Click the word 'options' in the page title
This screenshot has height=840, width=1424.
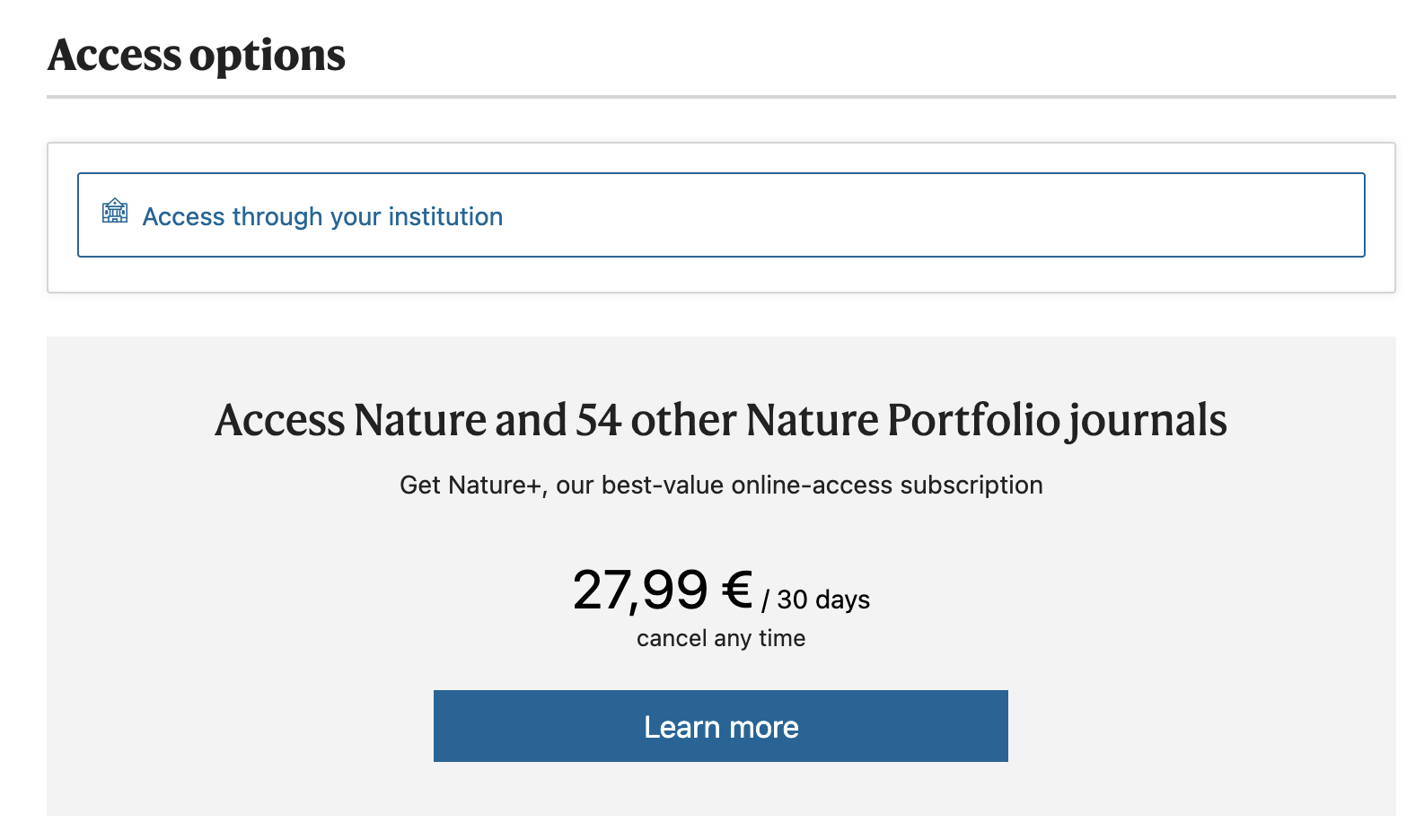[x=268, y=56]
